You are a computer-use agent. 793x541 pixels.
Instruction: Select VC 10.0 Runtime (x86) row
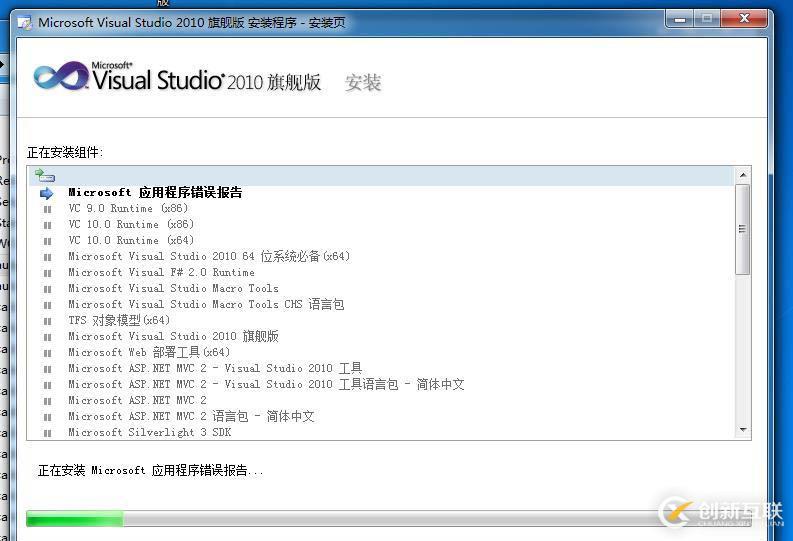131,224
